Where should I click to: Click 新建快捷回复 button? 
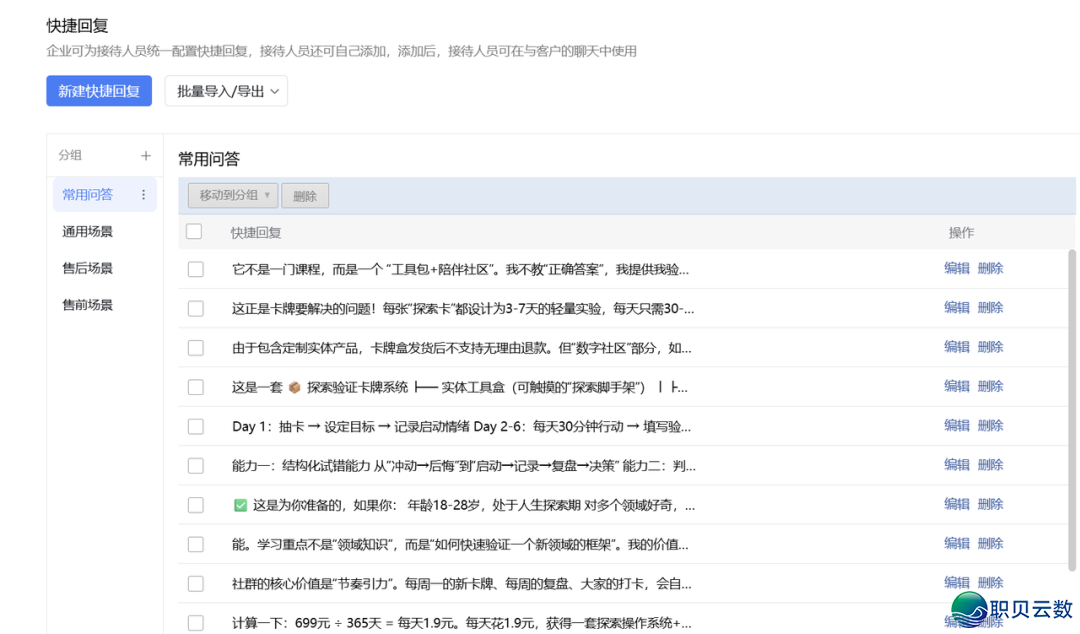click(x=99, y=91)
